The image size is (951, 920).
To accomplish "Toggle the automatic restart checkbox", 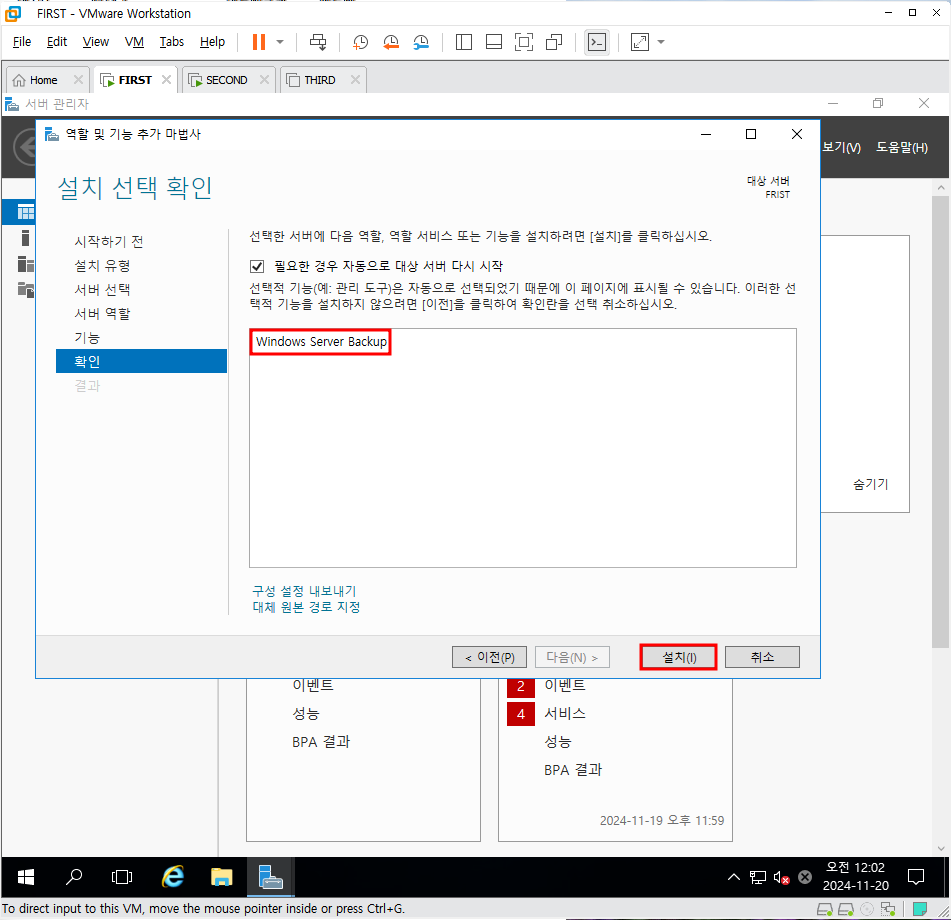I will [x=257, y=266].
